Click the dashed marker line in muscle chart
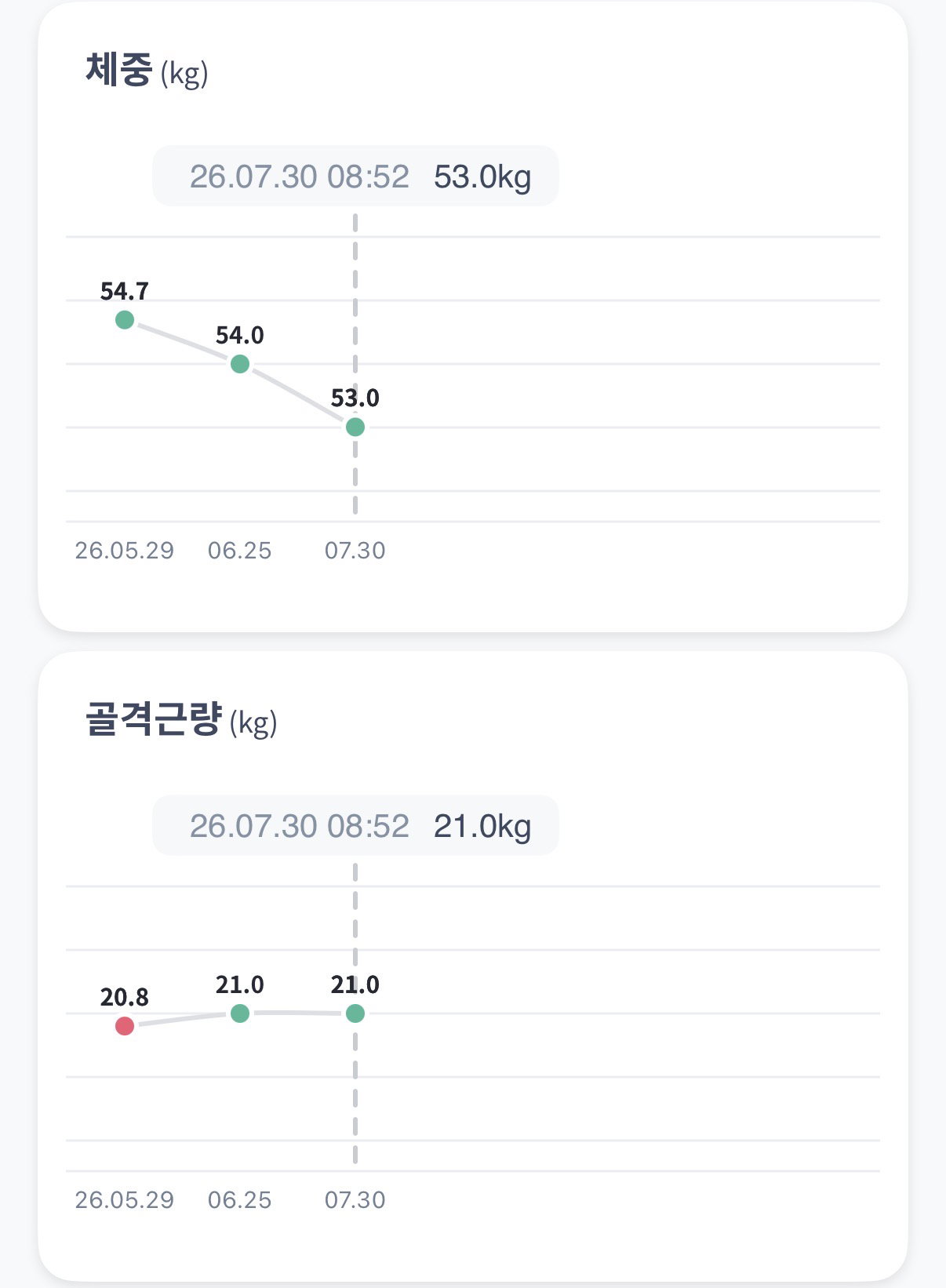Image resolution: width=946 pixels, height=1288 pixels. click(x=355, y=1082)
